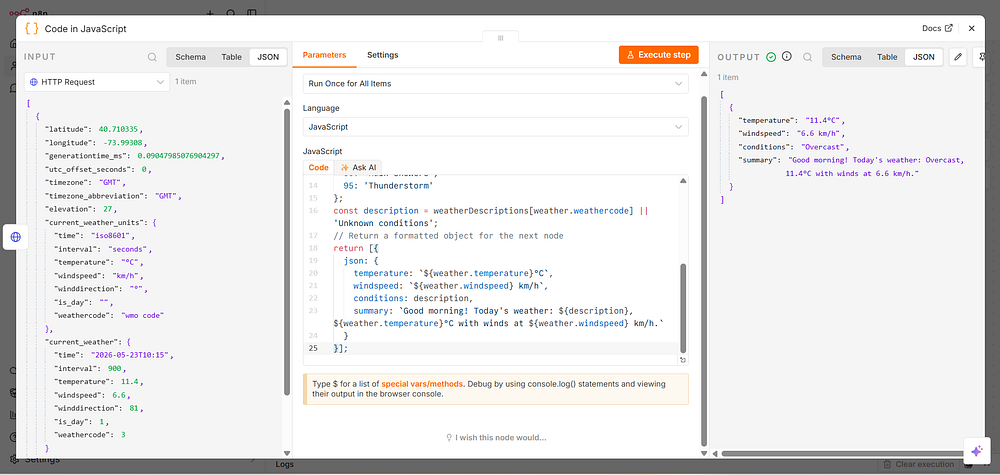
Task: Click the Execute step button
Action: coord(659,55)
